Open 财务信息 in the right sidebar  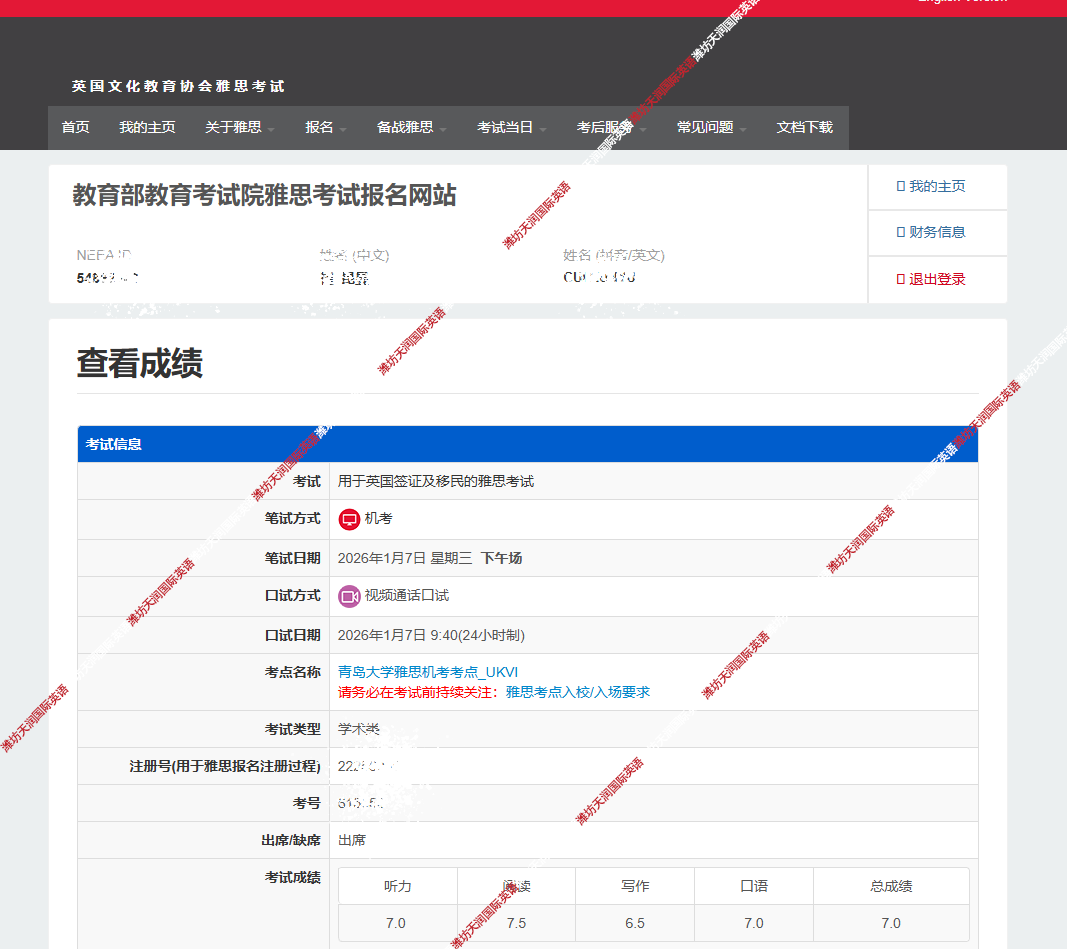point(936,232)
